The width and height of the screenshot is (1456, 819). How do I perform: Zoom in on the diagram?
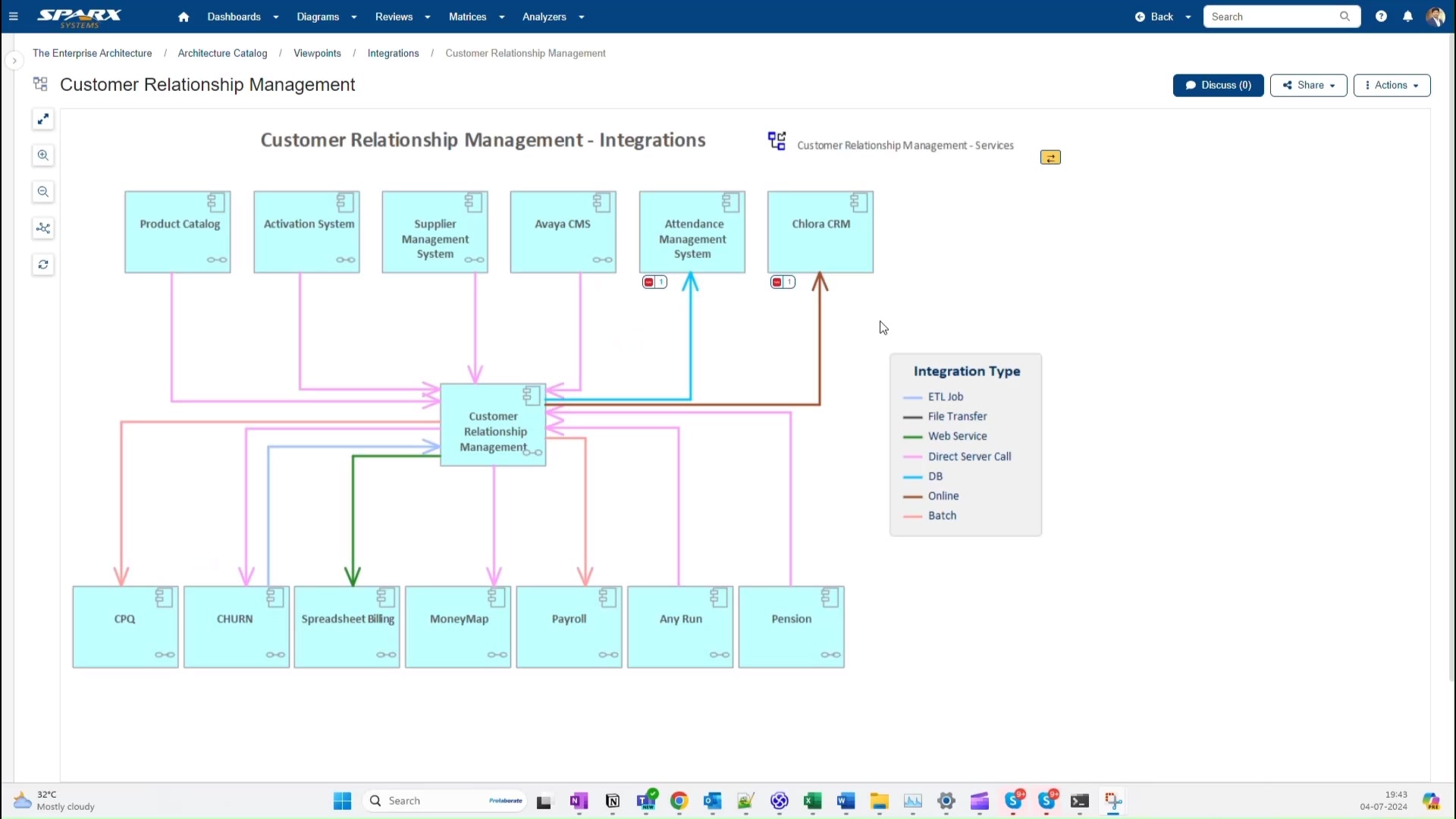coord(43,155)
